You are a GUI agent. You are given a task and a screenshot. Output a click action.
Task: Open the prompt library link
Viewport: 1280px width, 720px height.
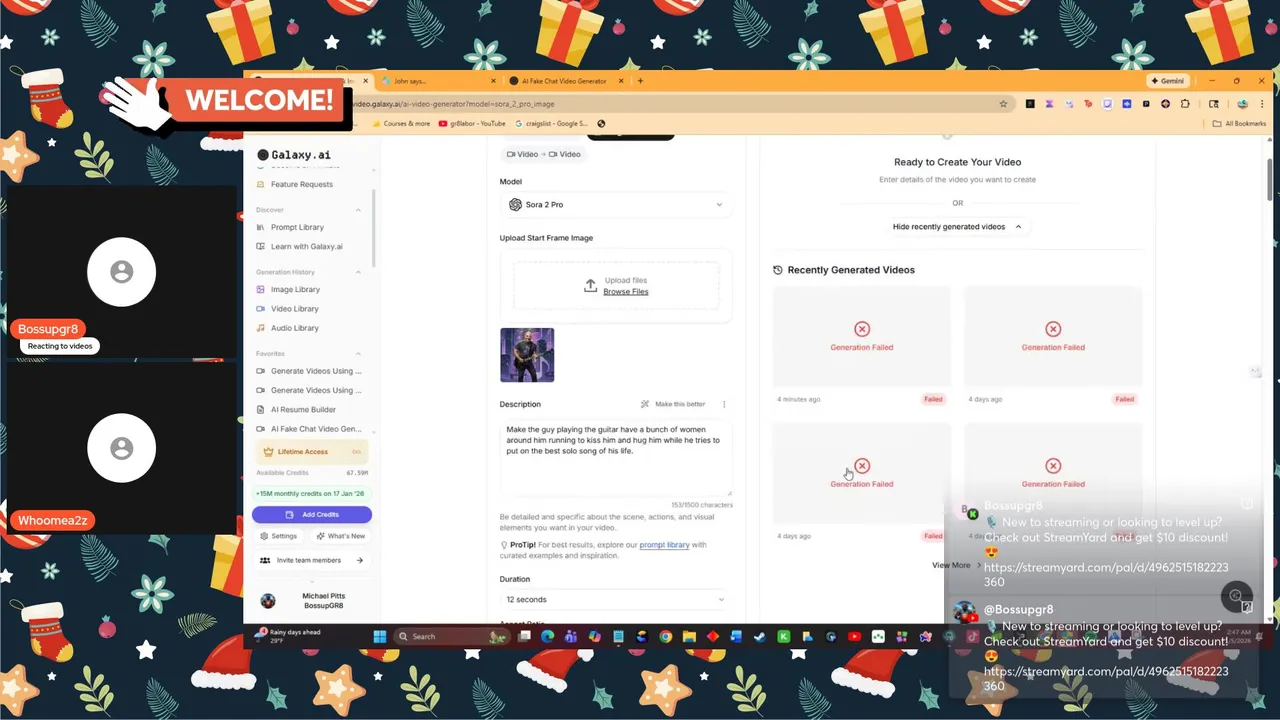point(664,545)
